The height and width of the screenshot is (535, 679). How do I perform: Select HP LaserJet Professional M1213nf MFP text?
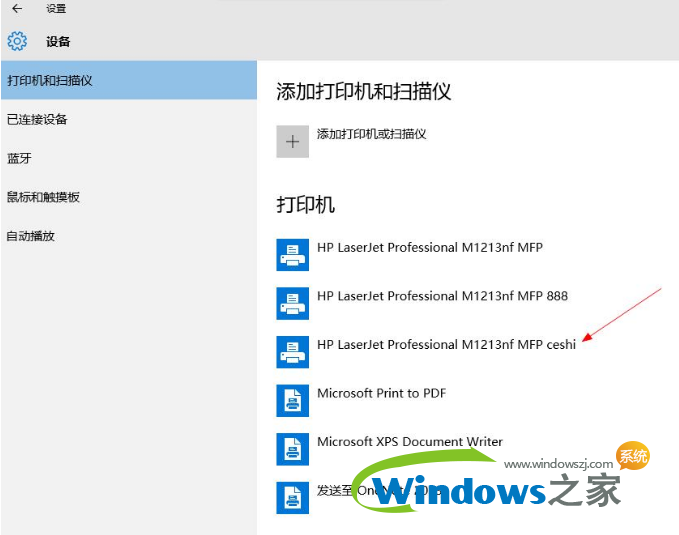coord(430,247)
